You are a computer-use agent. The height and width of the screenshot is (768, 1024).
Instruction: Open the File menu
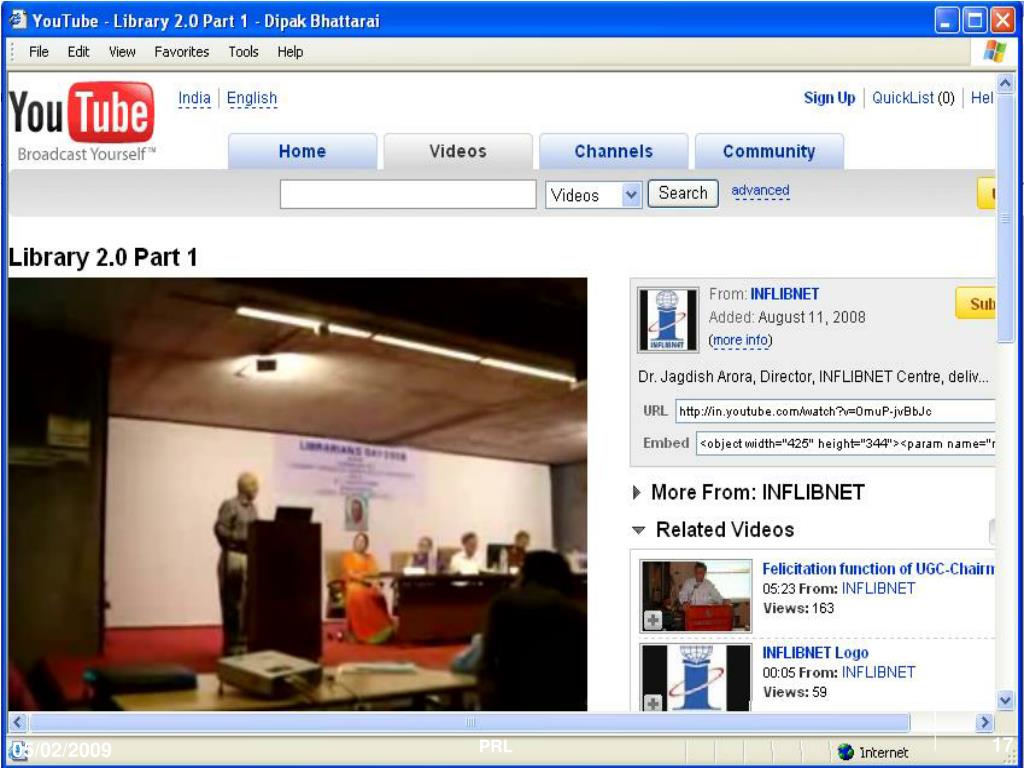point(39,52)
